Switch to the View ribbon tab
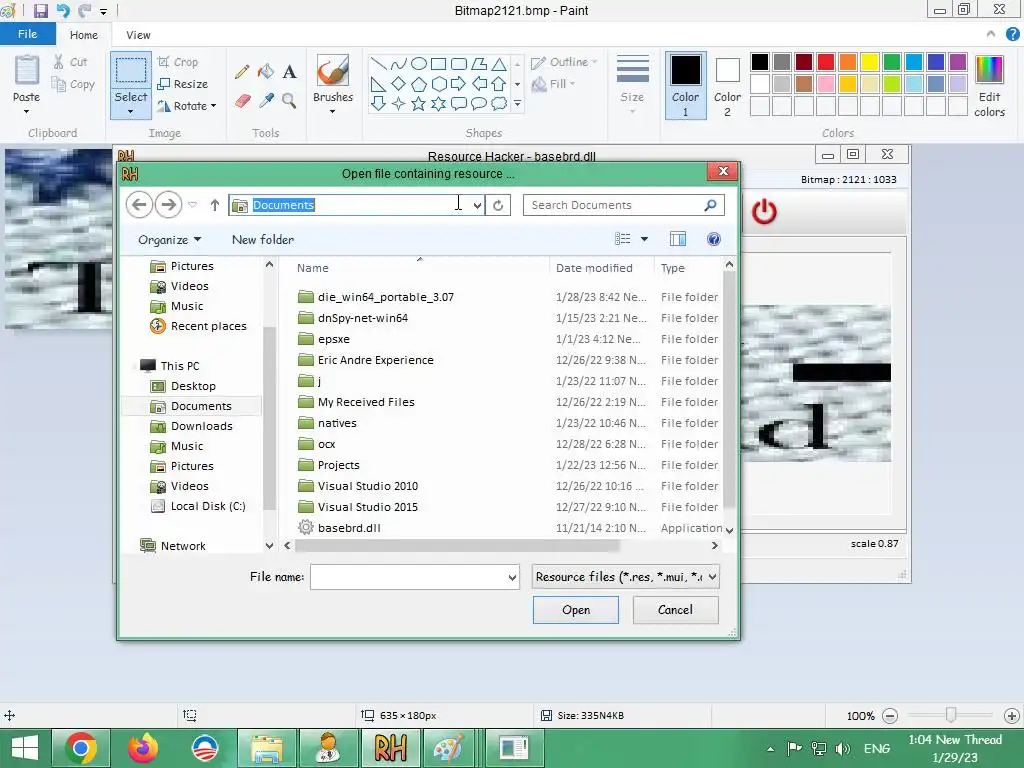 tap(138, 35)
